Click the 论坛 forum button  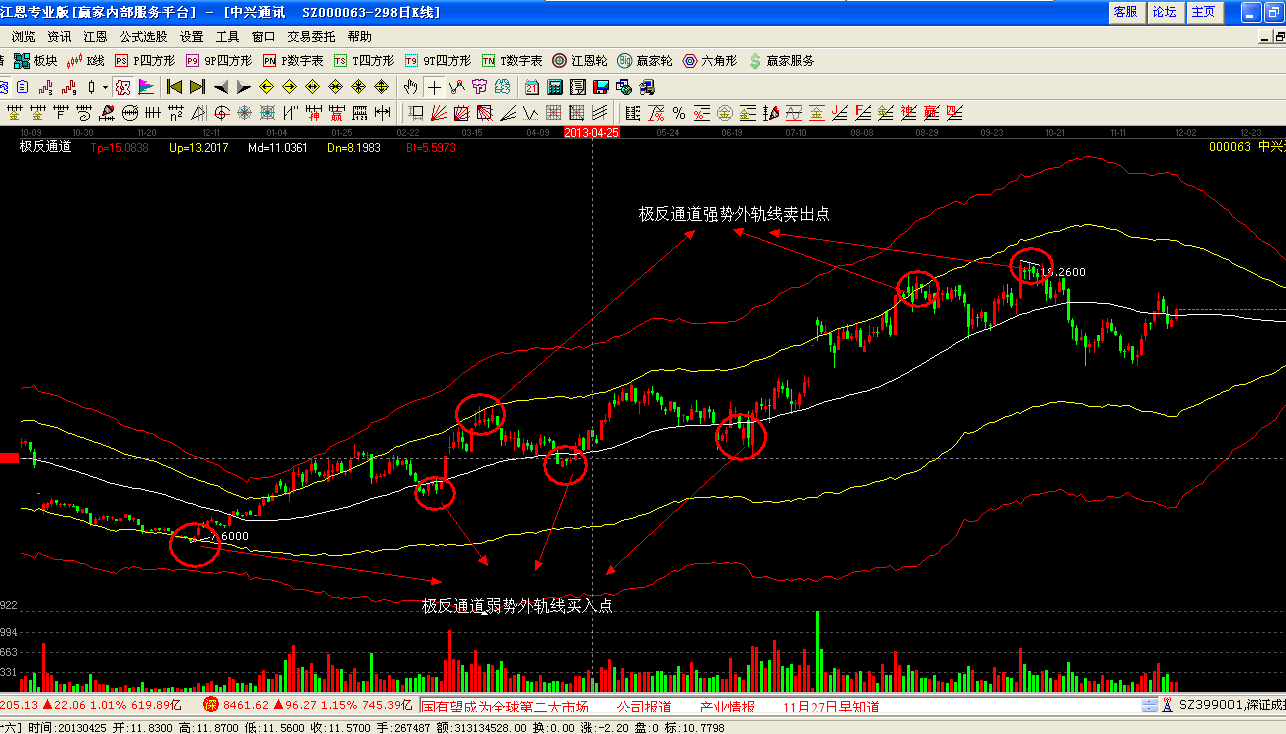[x=1164, y=12]
